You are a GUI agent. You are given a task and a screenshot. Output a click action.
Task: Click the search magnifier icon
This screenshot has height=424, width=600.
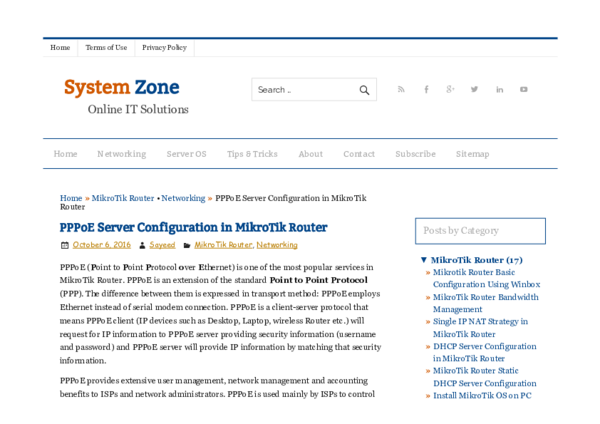click(x=365, y=90)
